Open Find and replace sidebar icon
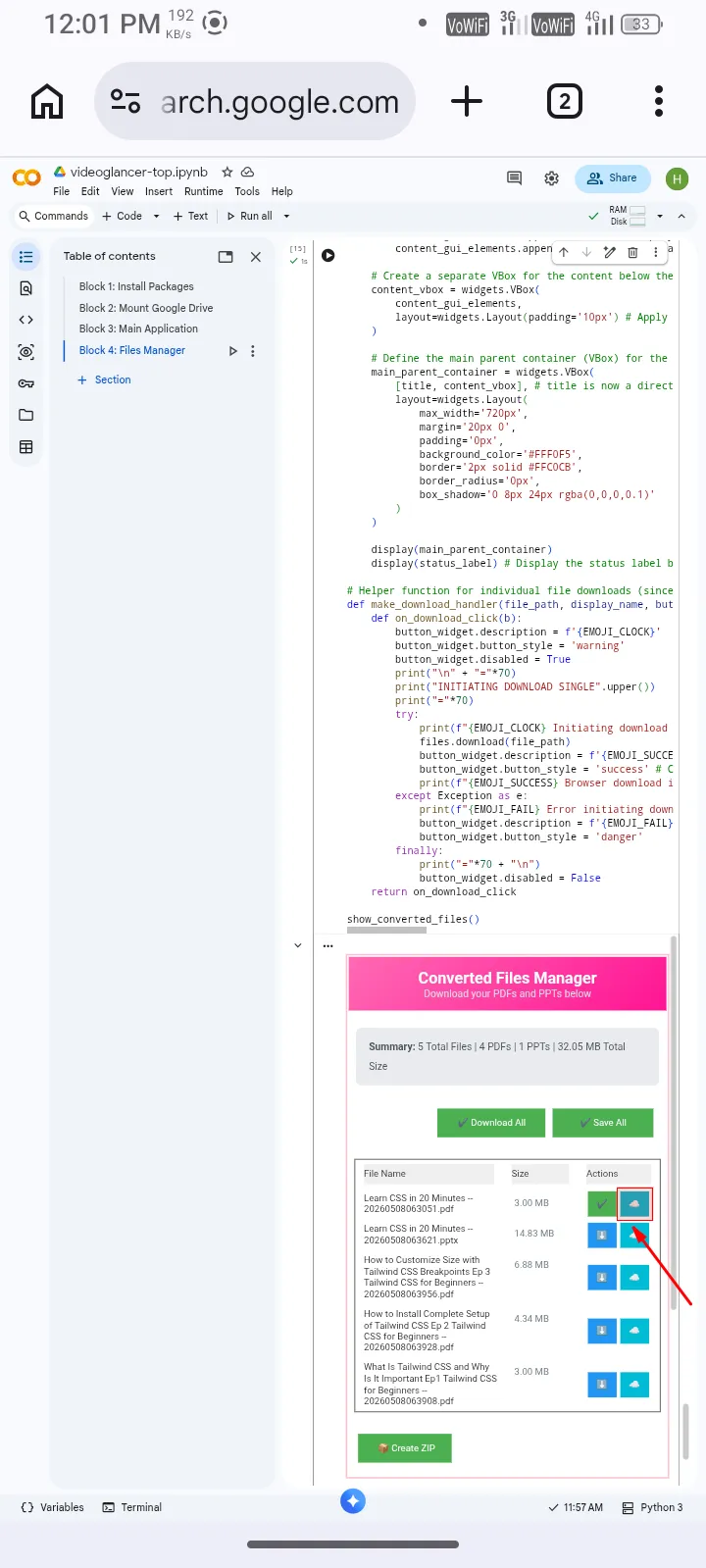Image resolution: width=706 pixels, height=1568 pixels. click(x=26, y=288)
